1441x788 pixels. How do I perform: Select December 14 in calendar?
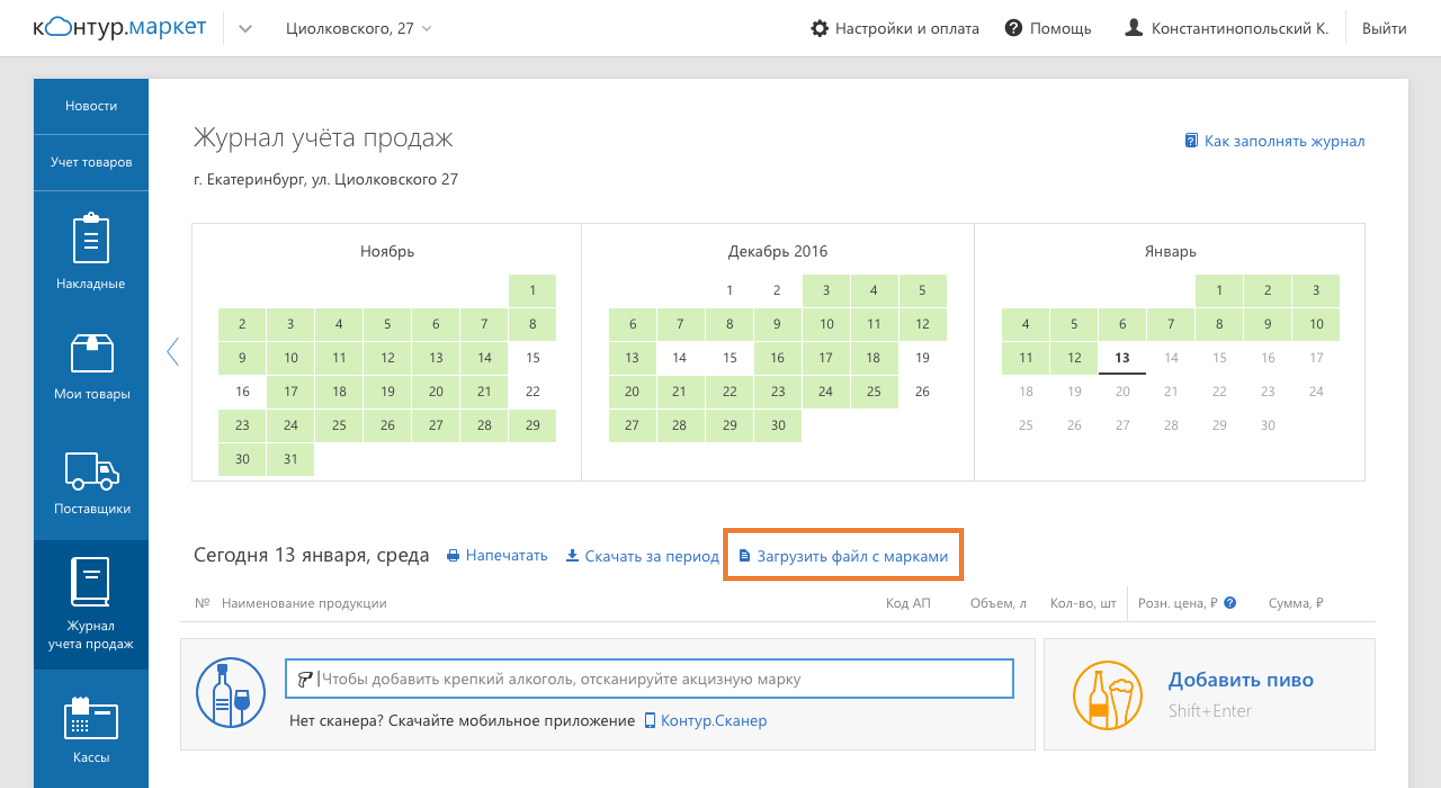coord(680,358)
